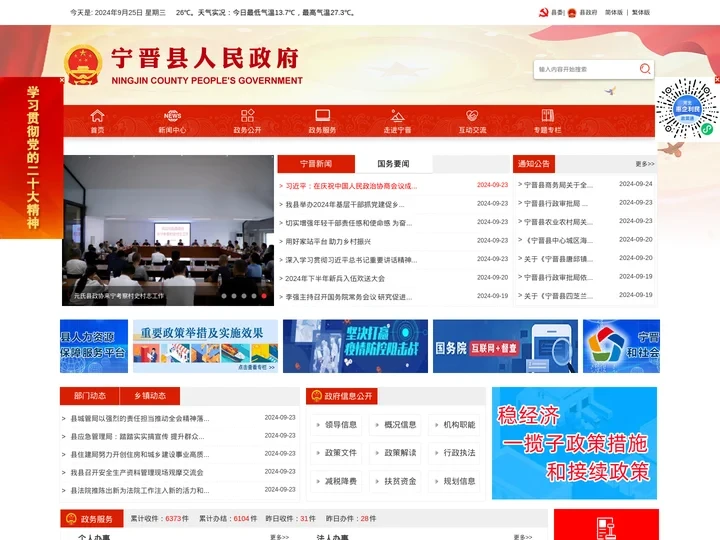Viewport: 720px width, 540px height.
Task: Click the 概况信息 button
Action: (395, 425)
